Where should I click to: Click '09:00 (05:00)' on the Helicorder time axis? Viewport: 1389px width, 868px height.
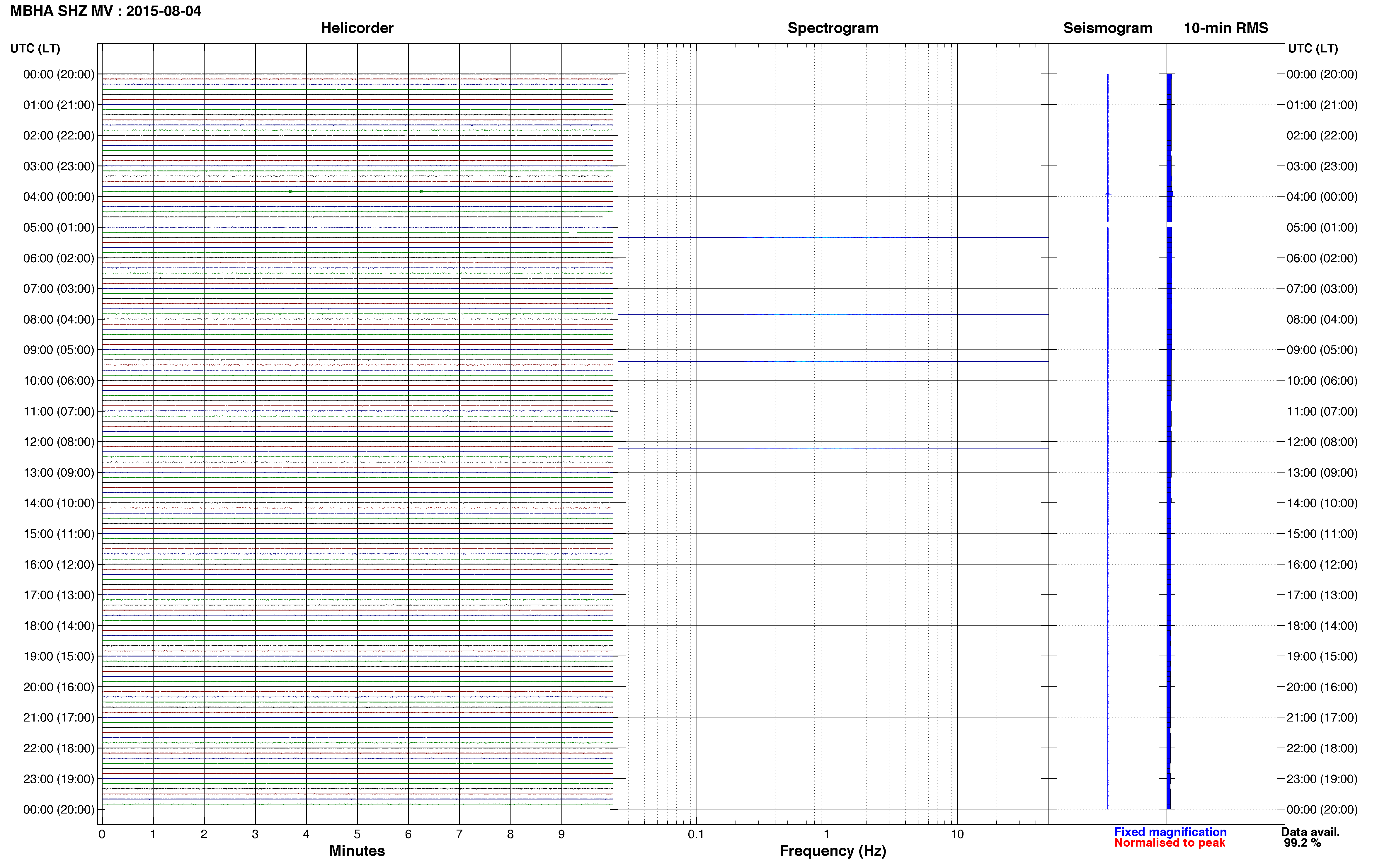tap(59, 350)
